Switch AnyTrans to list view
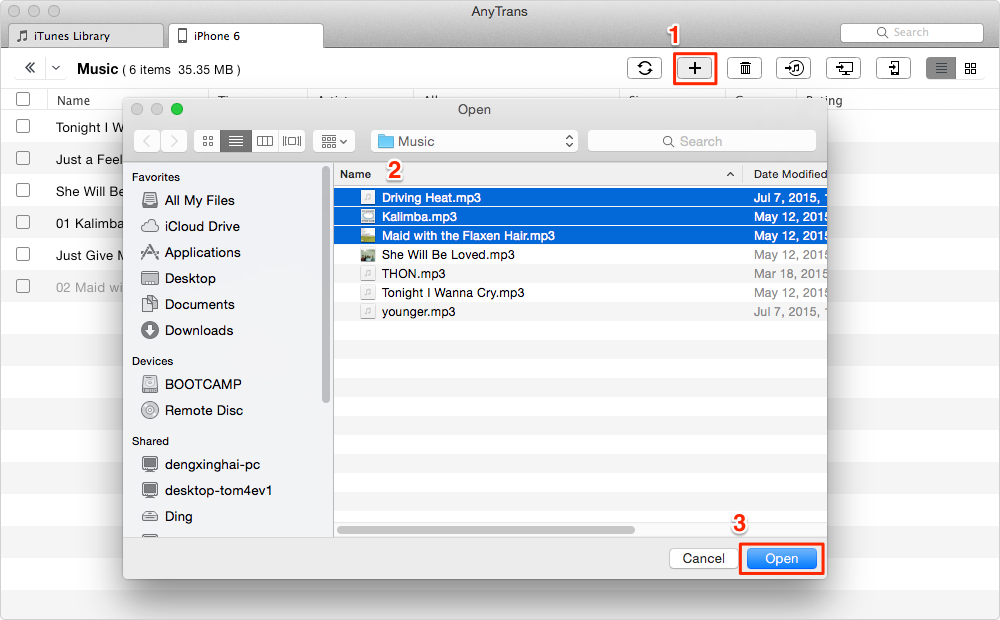The height and width of the screenshot is (620, 1000). point(941,68)
